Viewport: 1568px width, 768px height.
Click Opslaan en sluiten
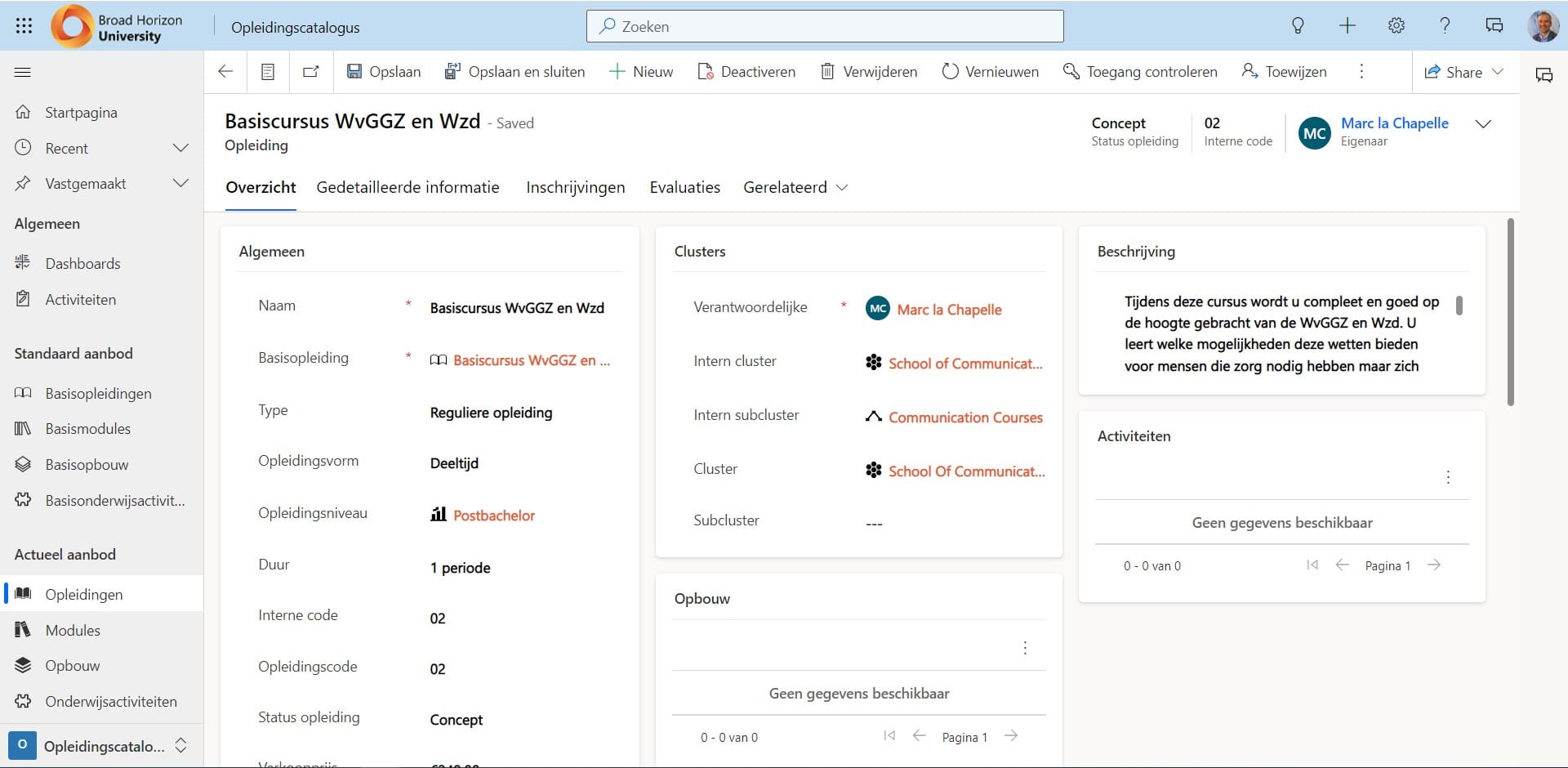[514, 72]
